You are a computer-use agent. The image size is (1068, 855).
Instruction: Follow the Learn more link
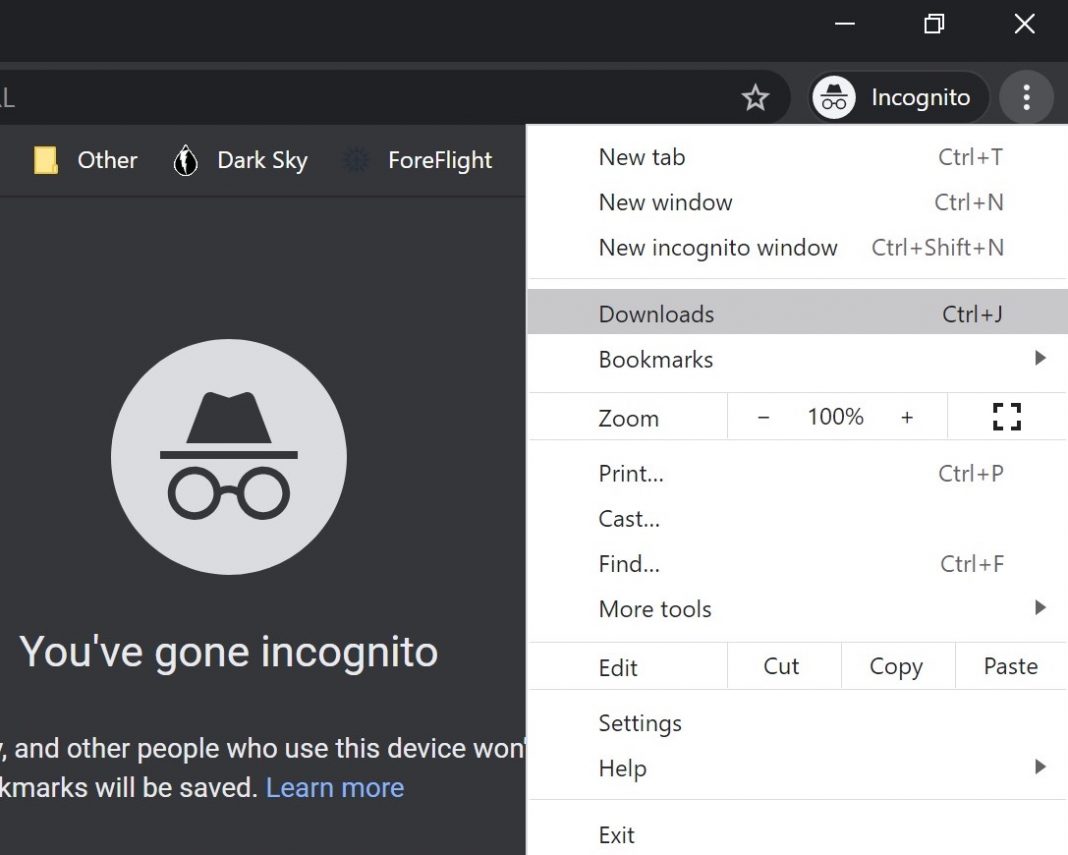tap(334, 788)
